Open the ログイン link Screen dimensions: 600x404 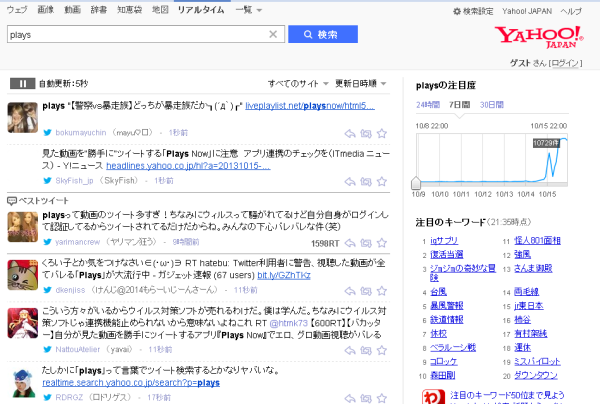(x=566, y=63)
